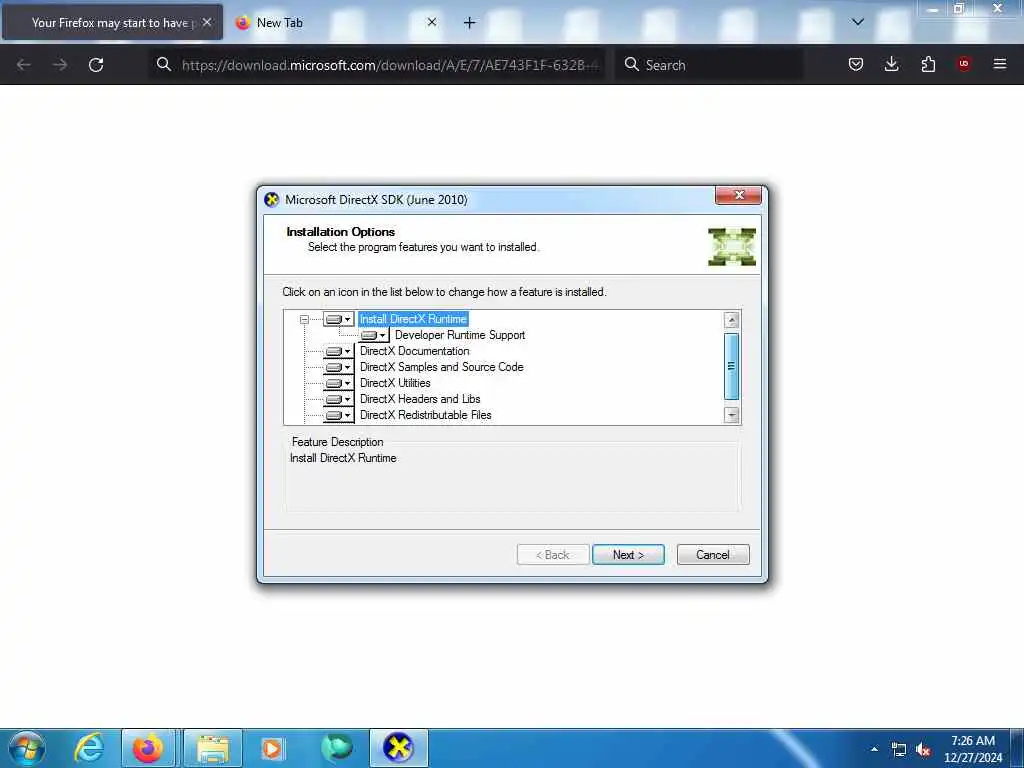
Task: Open the Firefox Extensions icon
Action: (x=928, y=64)
